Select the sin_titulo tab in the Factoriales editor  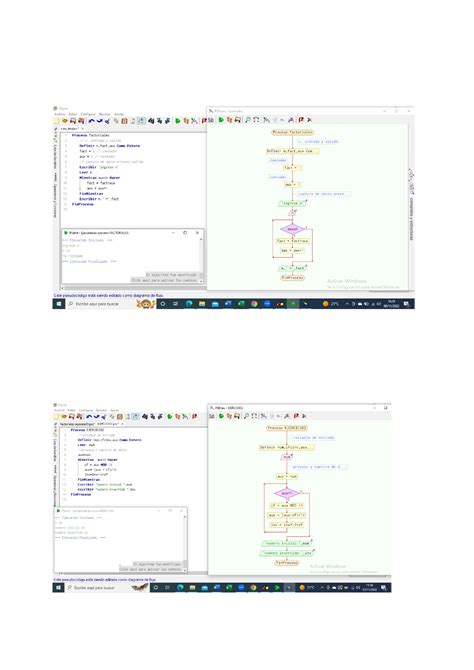click(70, 129)
